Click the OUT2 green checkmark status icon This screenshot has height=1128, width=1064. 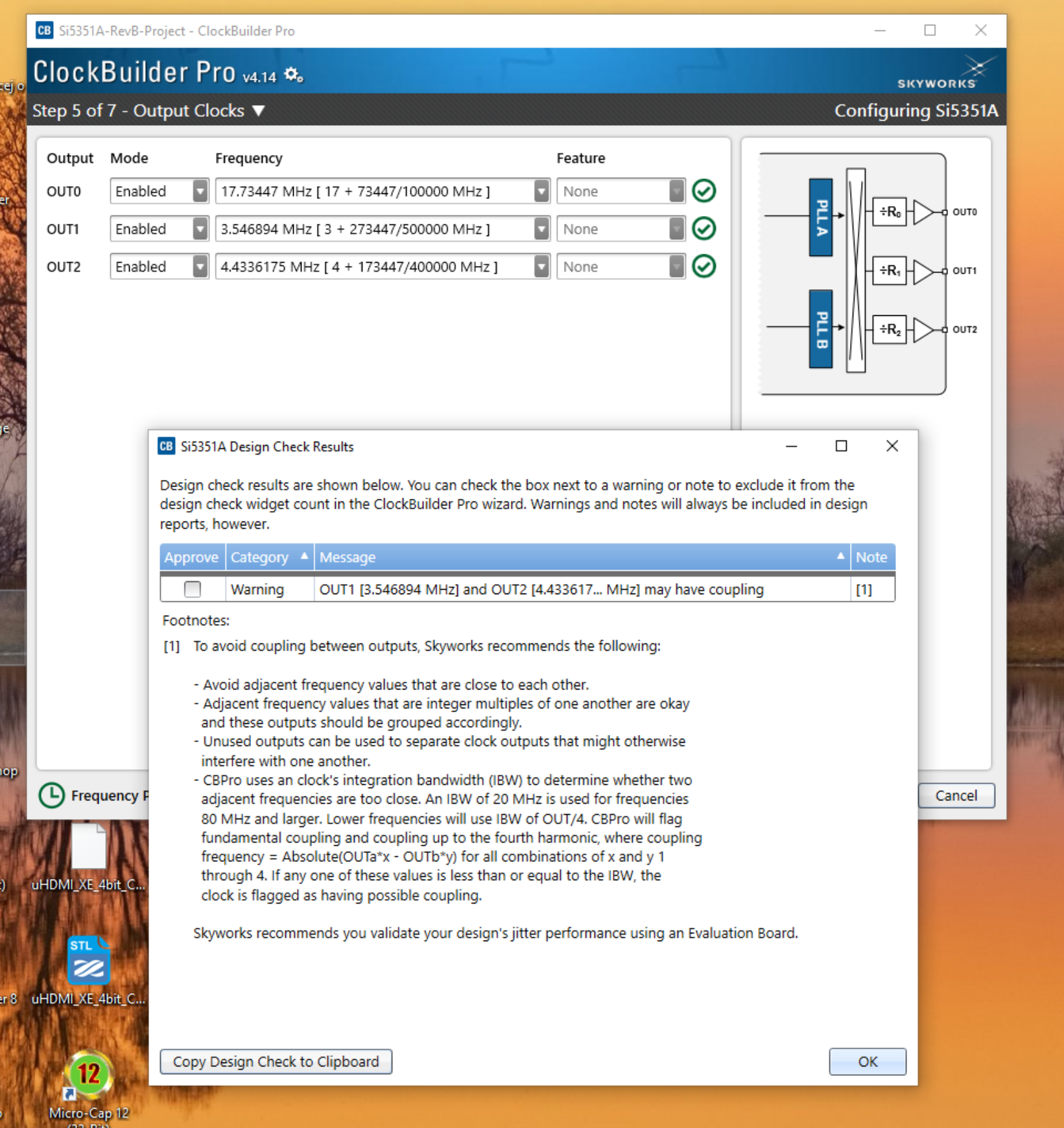(x=703, y=267)
